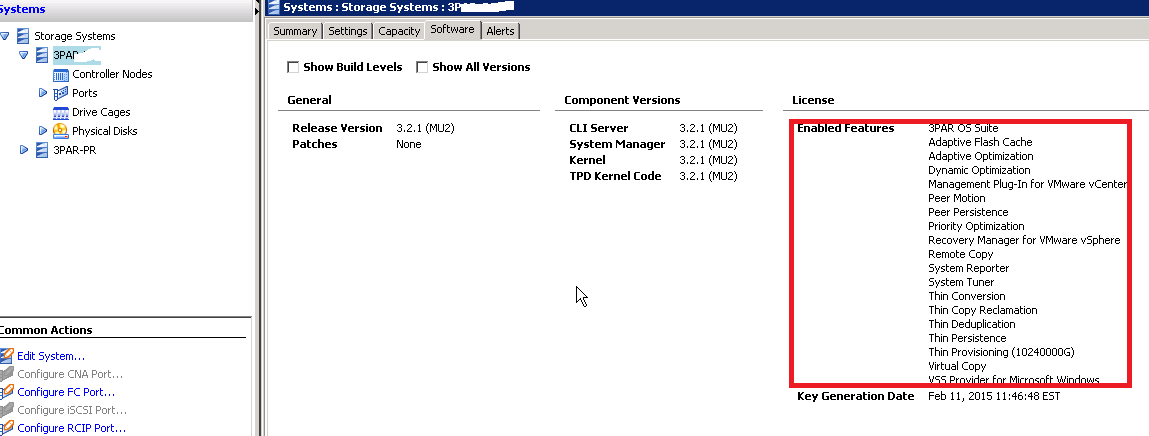1149x436 pixels.
Task: Click the Controller Nodes icon
Action: coord(61,75)
